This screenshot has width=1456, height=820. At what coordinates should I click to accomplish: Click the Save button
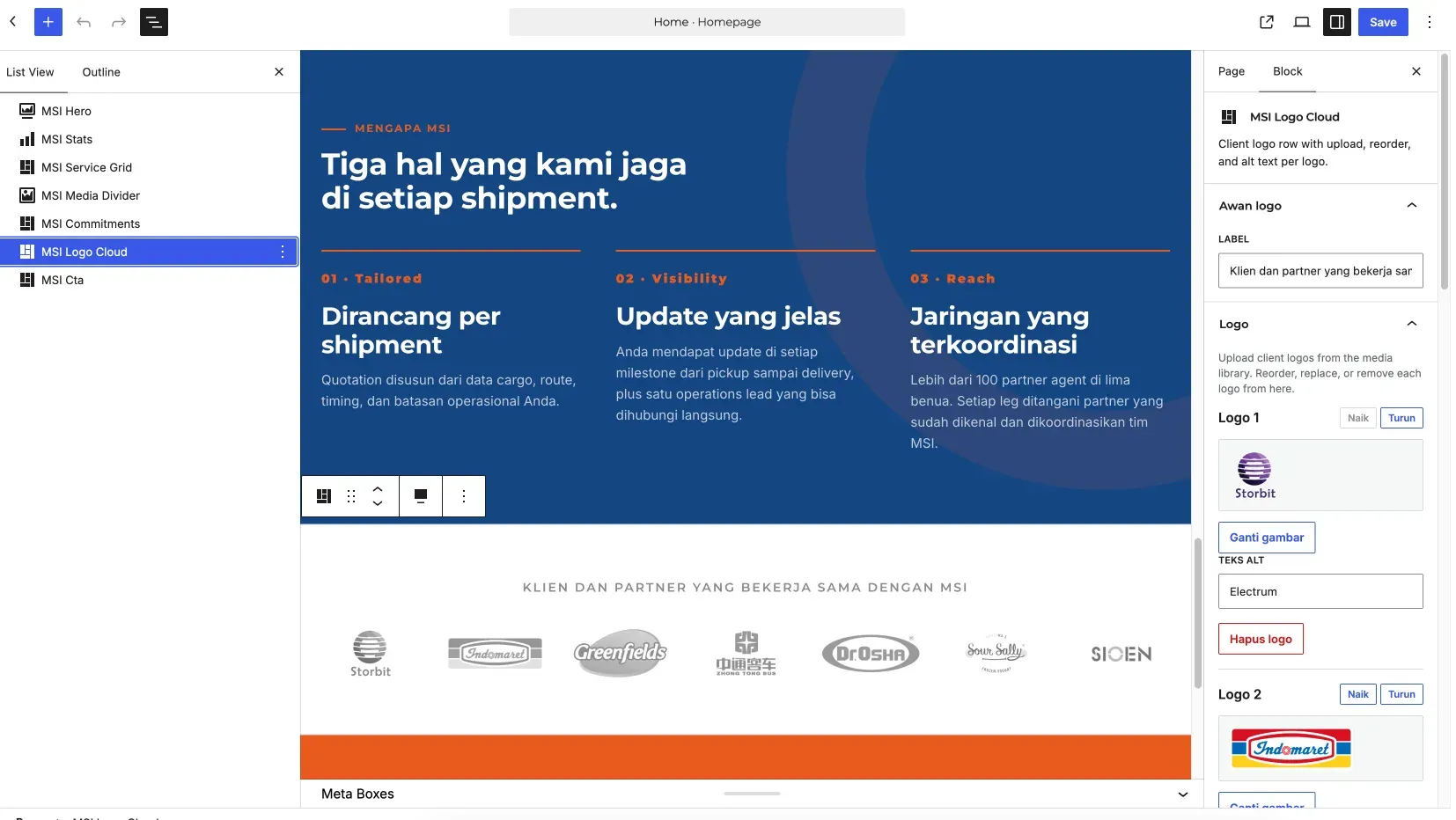coord(1383,22)
